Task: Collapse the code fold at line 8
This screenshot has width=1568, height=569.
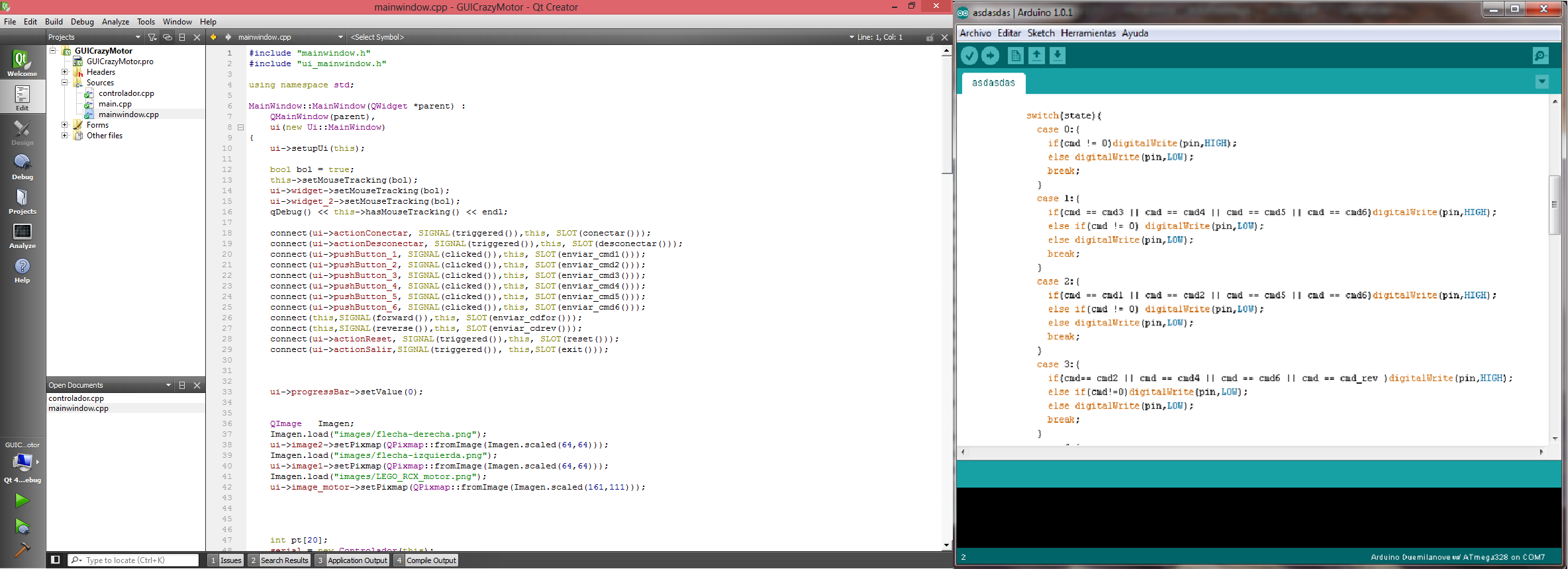Action: (x=241, y=127)
